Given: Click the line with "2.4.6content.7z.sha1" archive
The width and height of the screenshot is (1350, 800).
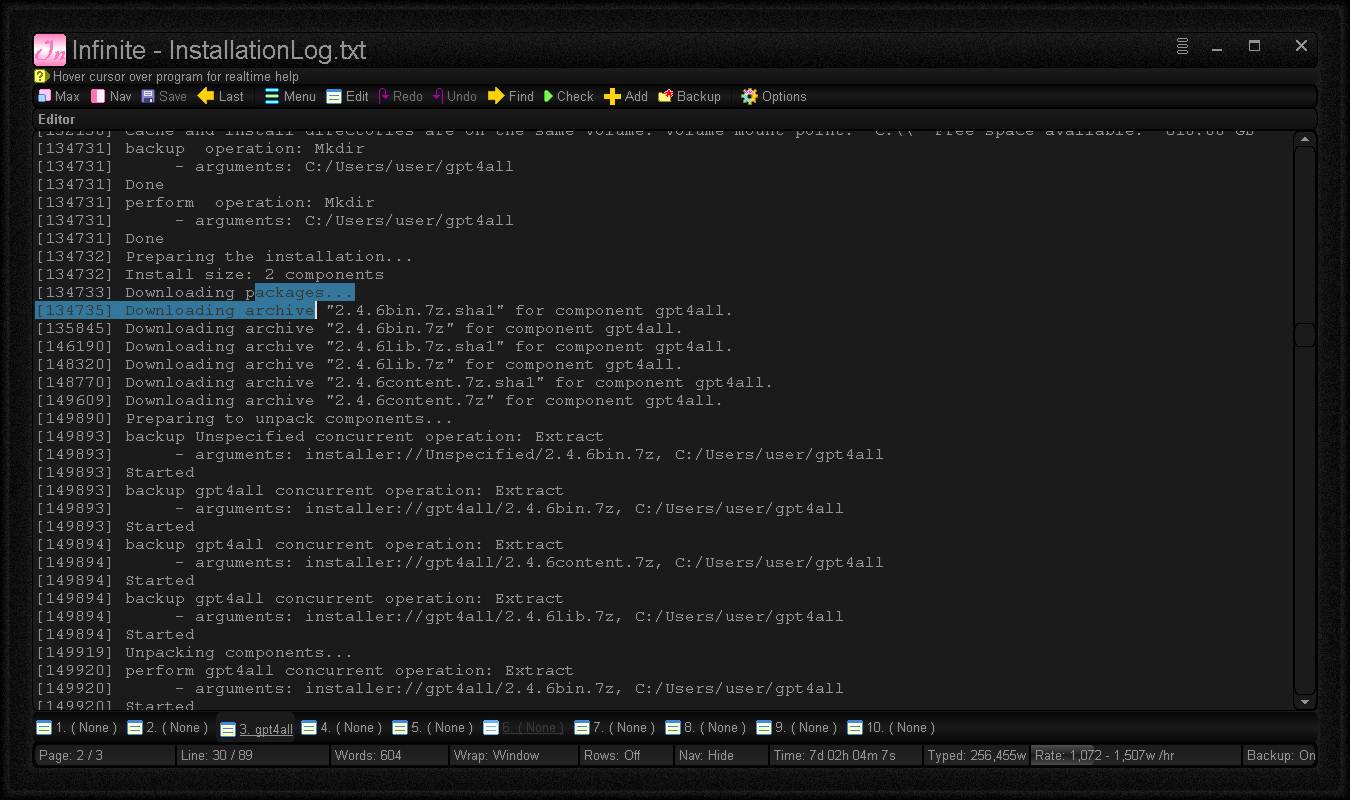Looking at the screenshot, I should point(405,382).
